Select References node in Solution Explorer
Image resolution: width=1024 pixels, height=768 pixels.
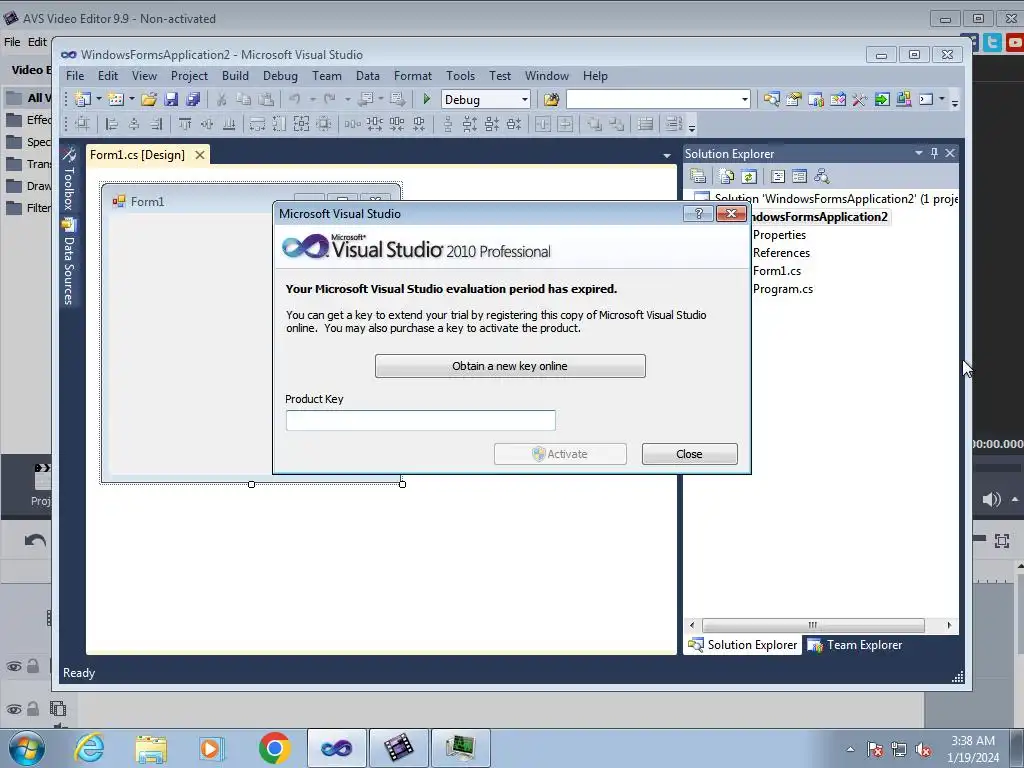pos(781,253)
